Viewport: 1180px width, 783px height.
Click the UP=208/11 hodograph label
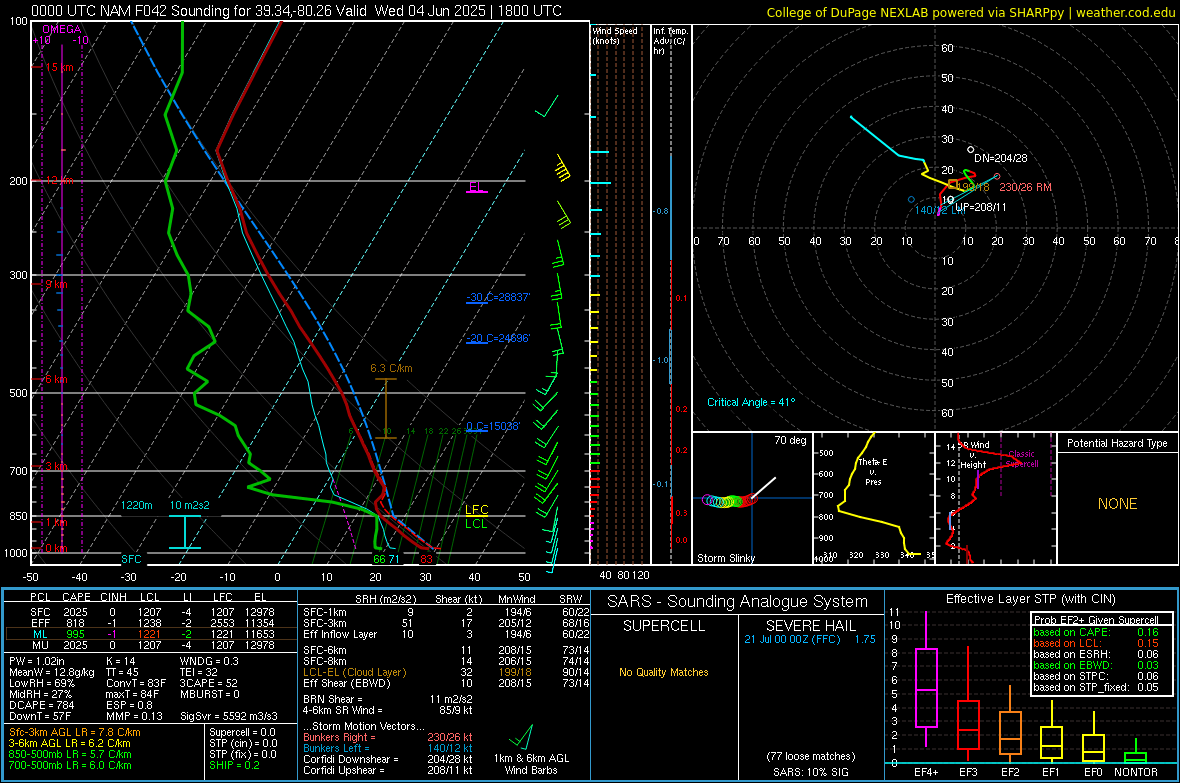point(981,206)
